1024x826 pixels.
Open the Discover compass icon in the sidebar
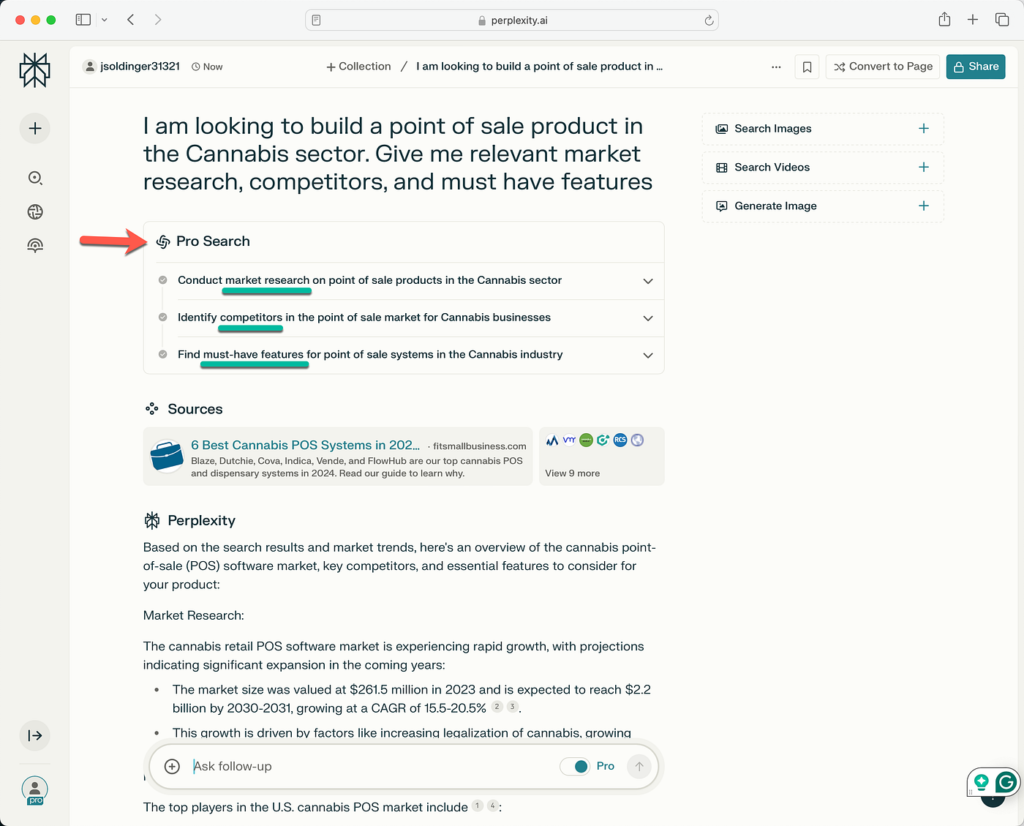coord(35,178)
